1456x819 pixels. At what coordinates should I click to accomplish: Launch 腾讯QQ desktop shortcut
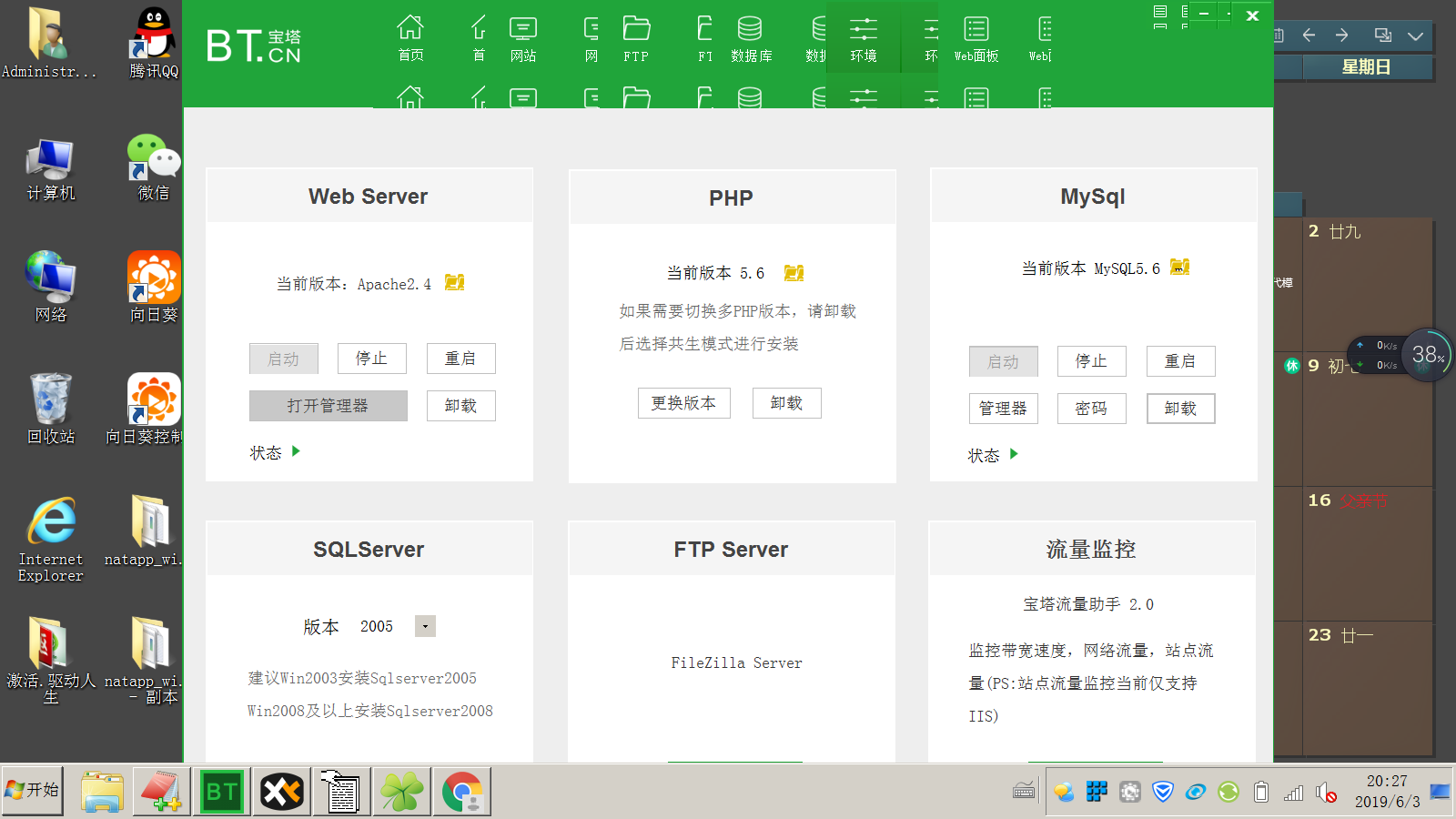click(154, 43)
